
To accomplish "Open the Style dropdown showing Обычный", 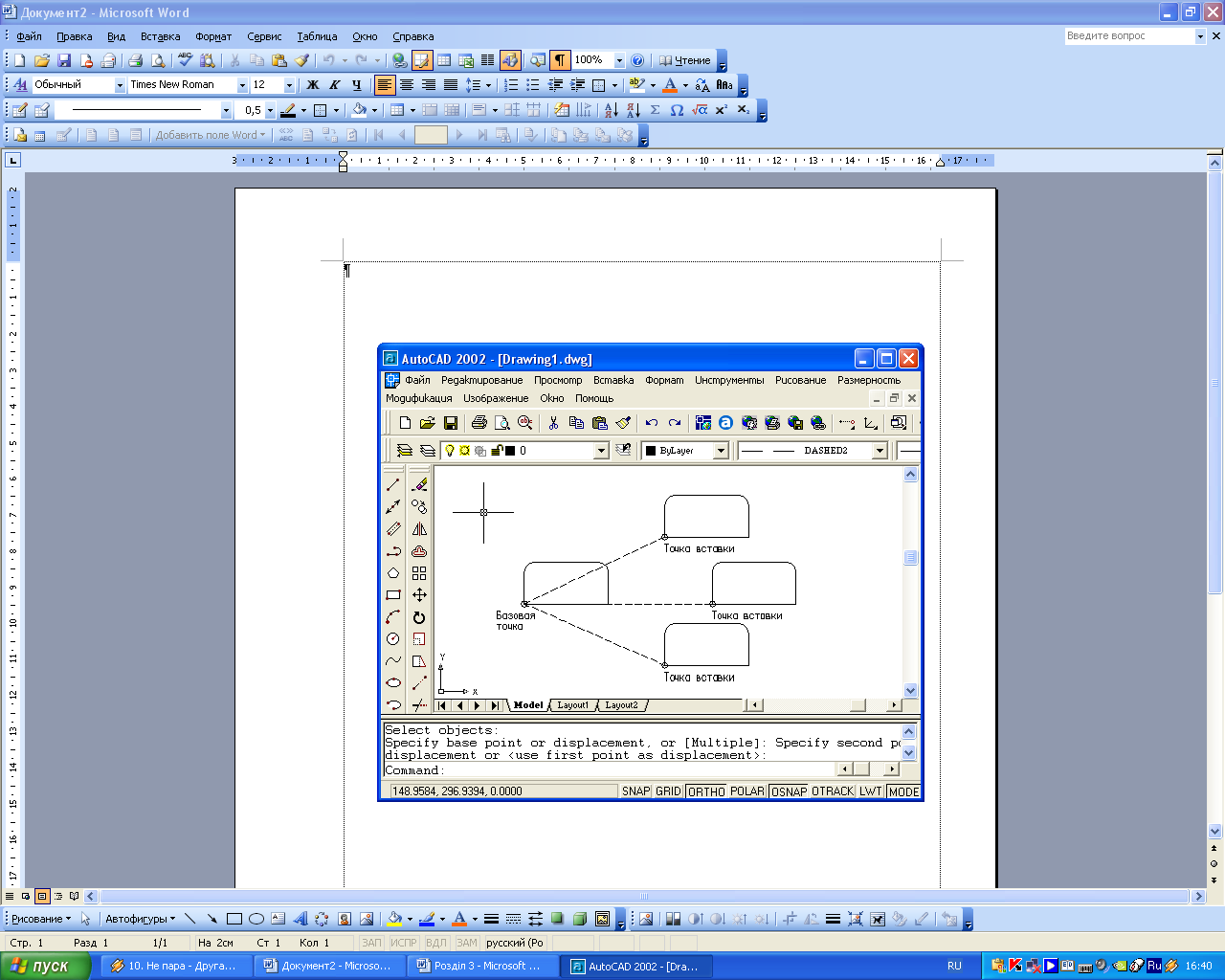I will coord(121,85).
